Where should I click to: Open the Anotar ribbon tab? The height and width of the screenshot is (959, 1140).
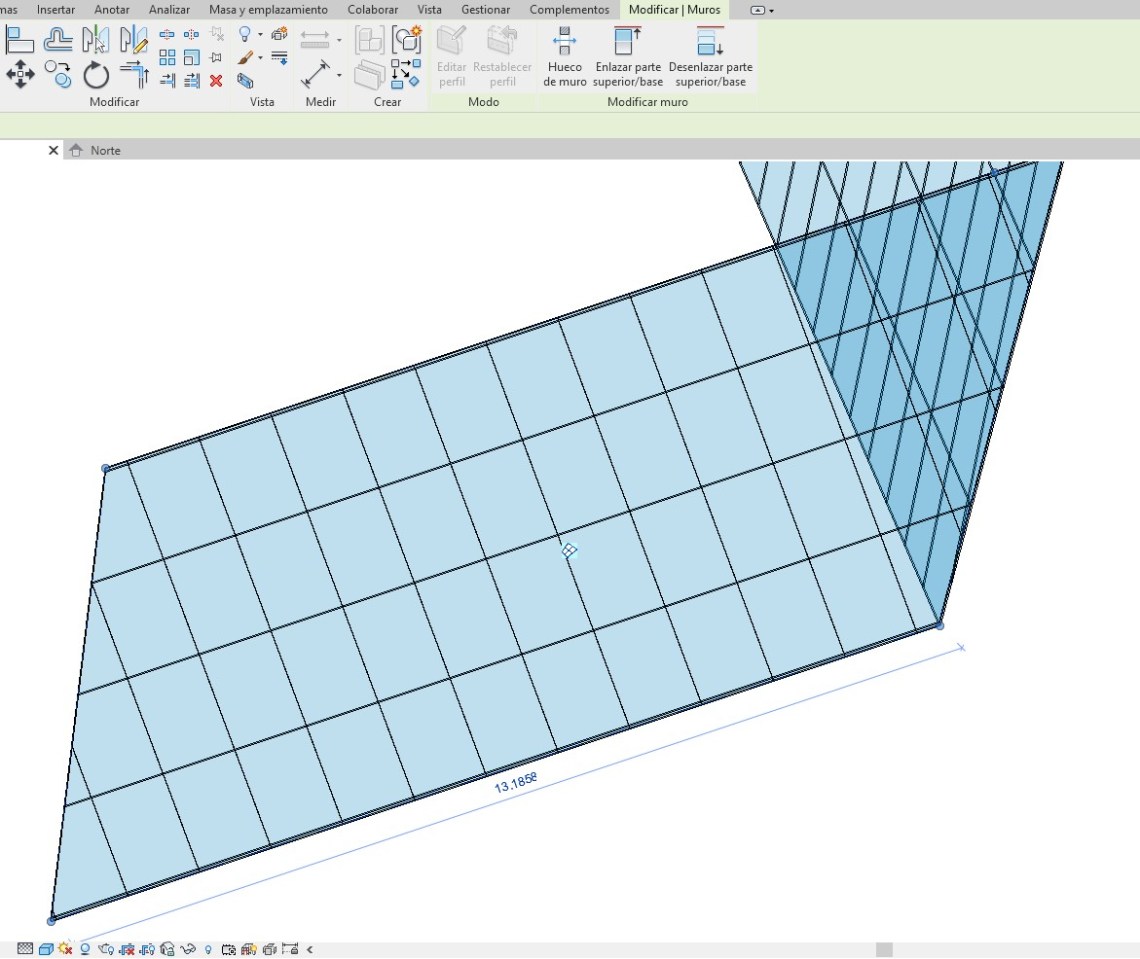pyautogui.click(x=112, y=10)
